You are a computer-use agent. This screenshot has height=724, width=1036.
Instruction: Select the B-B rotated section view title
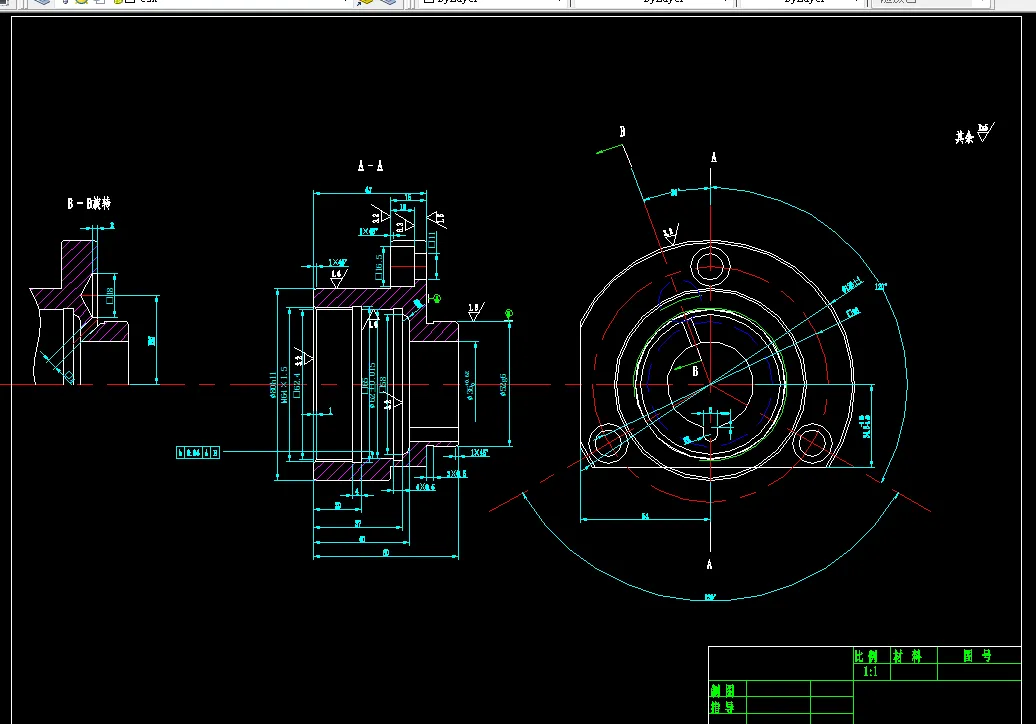click(x=89, y=203)
